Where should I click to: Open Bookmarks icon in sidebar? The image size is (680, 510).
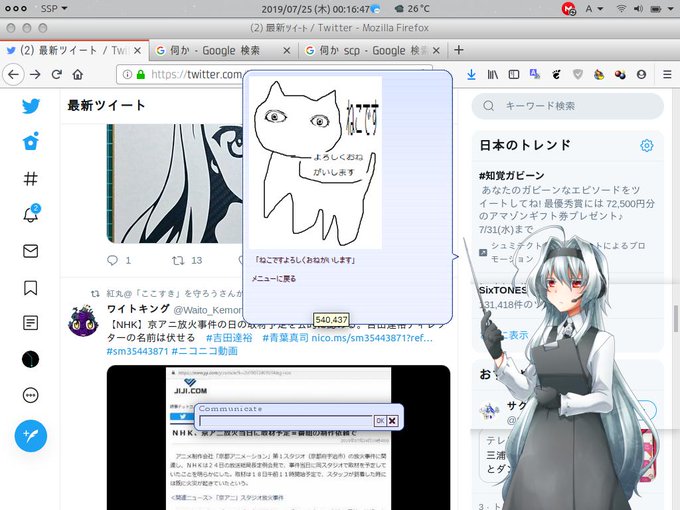click(x=30, y=287)
